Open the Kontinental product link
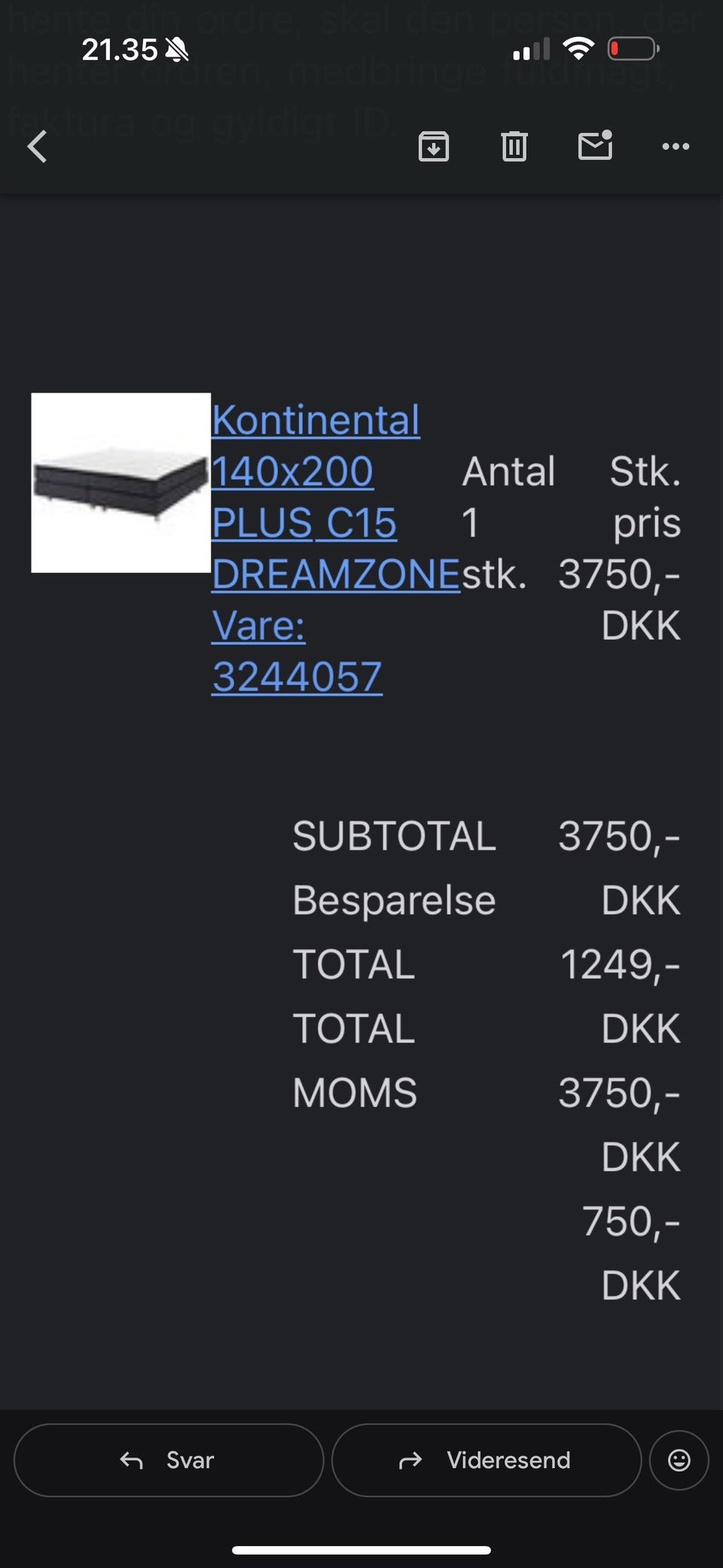 pyautogui.click(x=316, y=420)
